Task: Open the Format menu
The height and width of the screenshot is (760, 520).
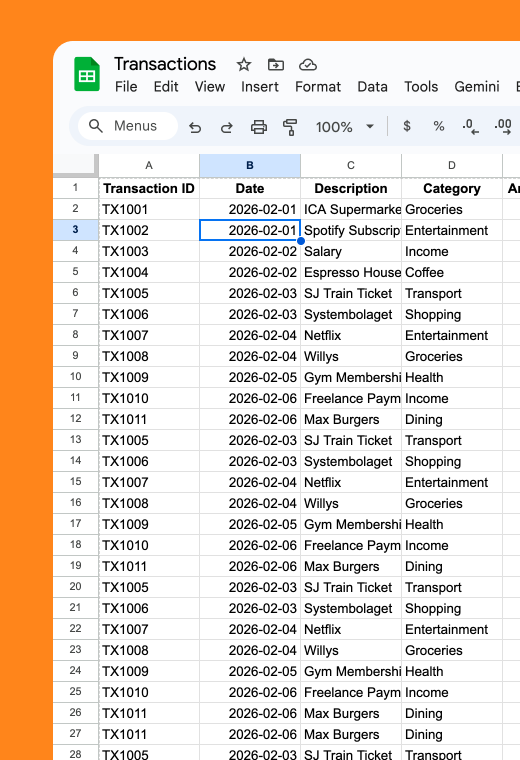Action: [x=318, y=87]
